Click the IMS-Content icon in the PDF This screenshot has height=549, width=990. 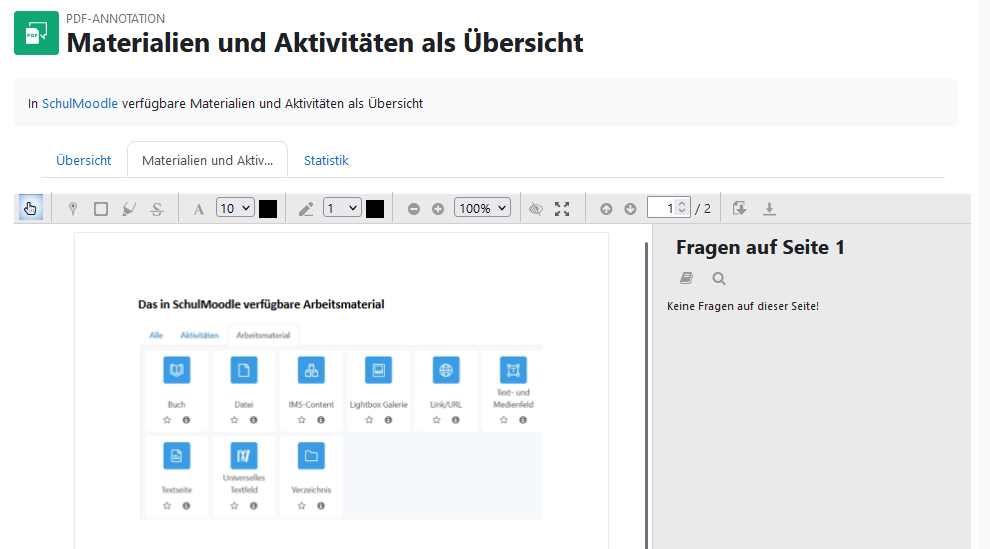tap(311, 370)
